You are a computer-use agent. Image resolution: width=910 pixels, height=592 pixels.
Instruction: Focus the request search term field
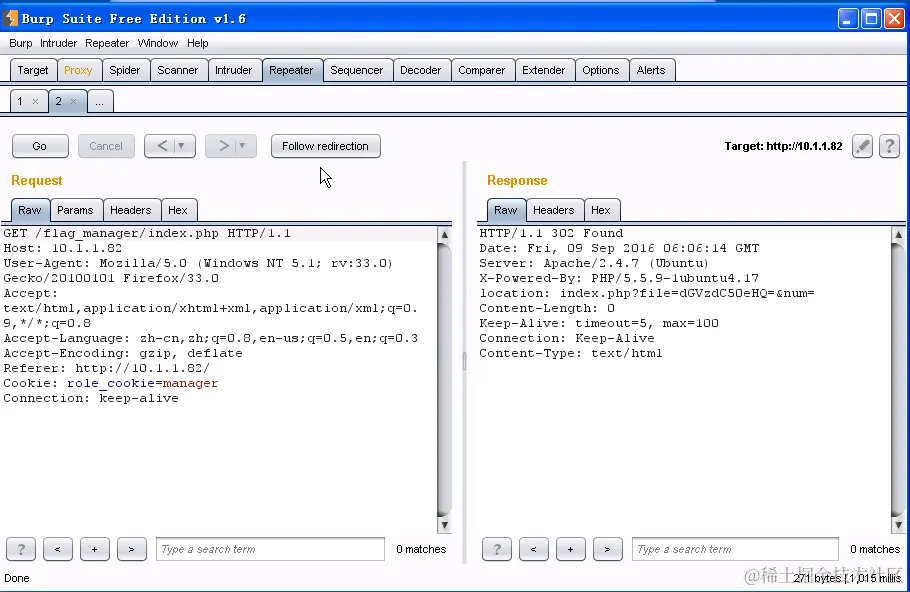coord(270,549)
